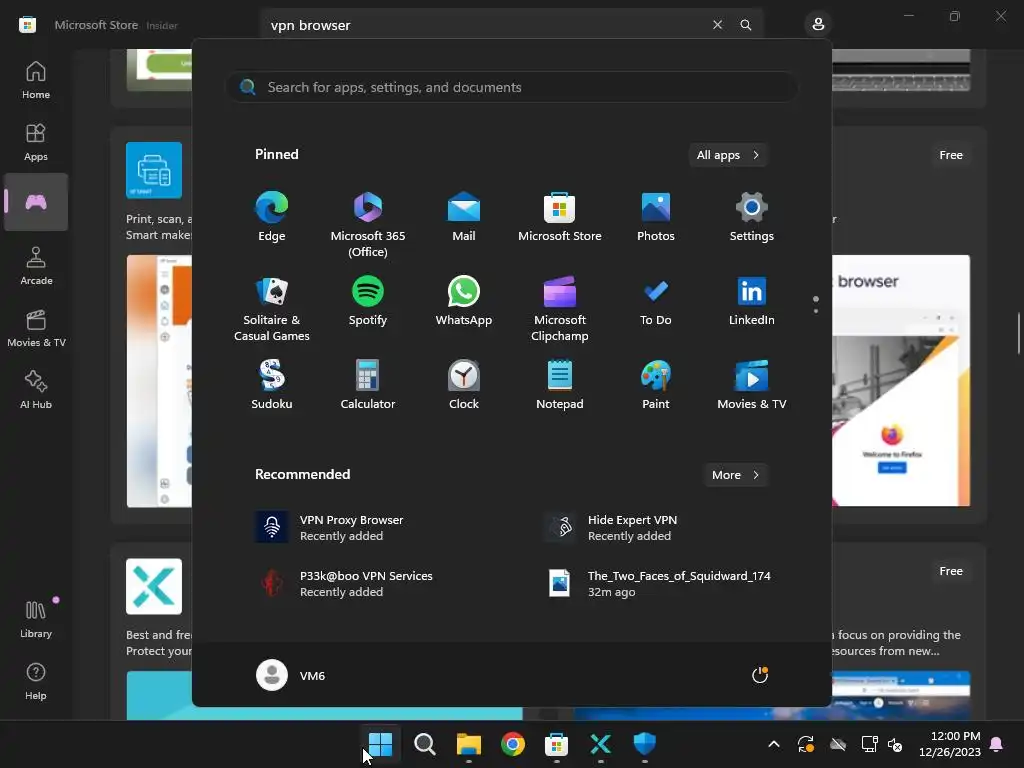Open the teal X app on taskbar
Viewport: 1024px width, 768px height.
tap(601, 744)
